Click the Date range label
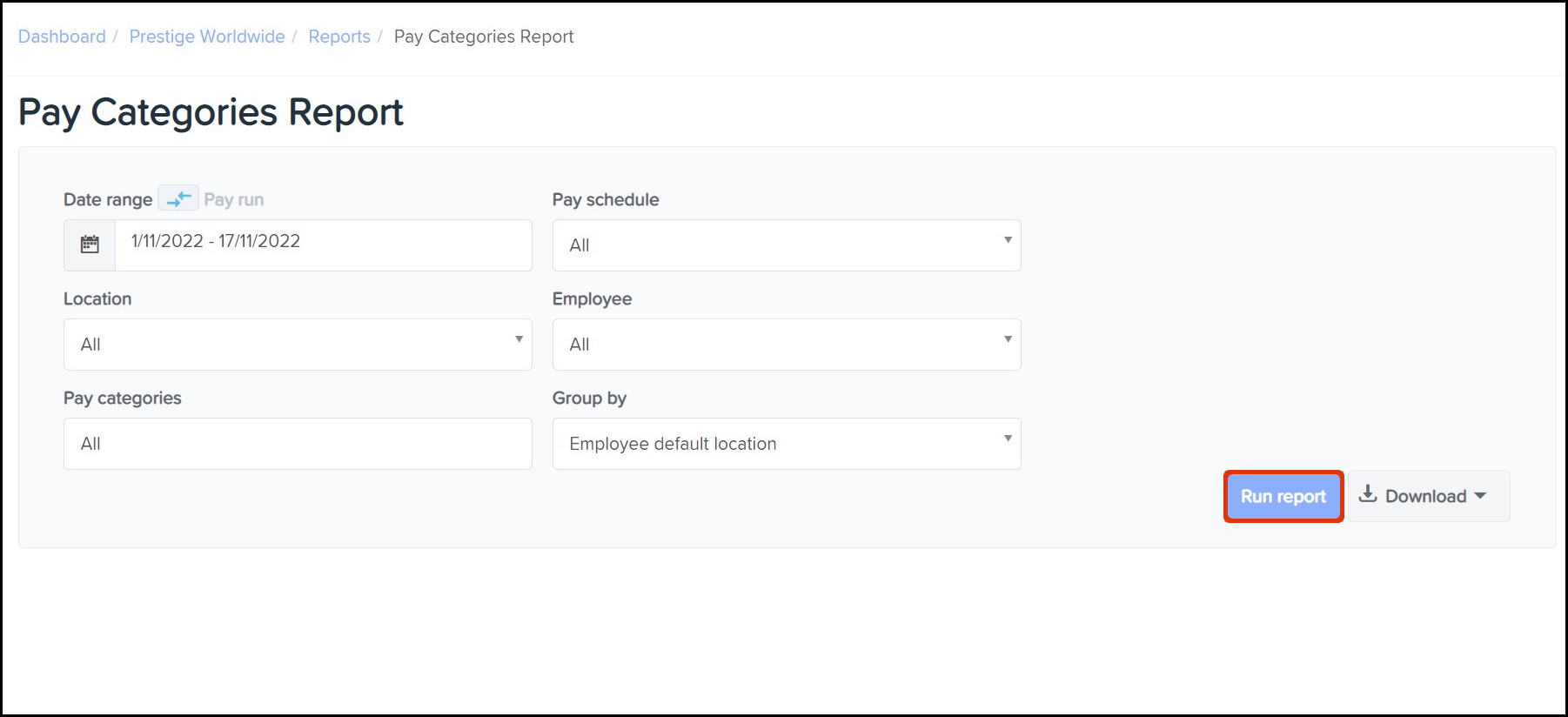The width and height of the screenshot is (1568, 717). 108,199
